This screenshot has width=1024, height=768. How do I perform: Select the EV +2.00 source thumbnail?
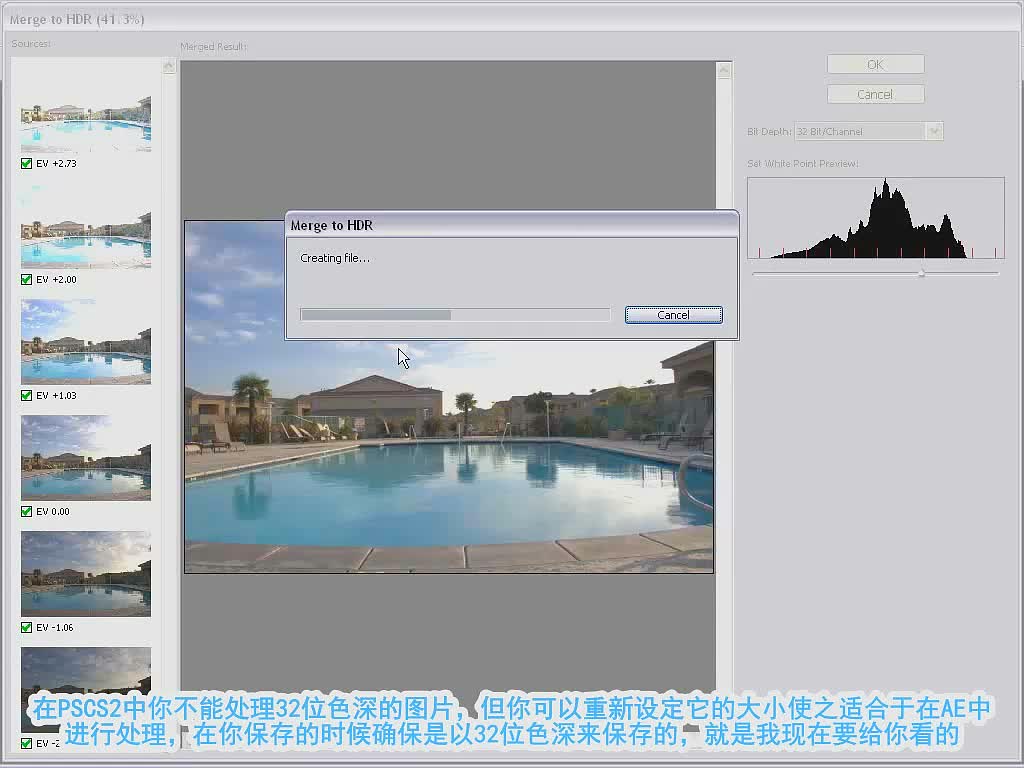click(86, 239)
